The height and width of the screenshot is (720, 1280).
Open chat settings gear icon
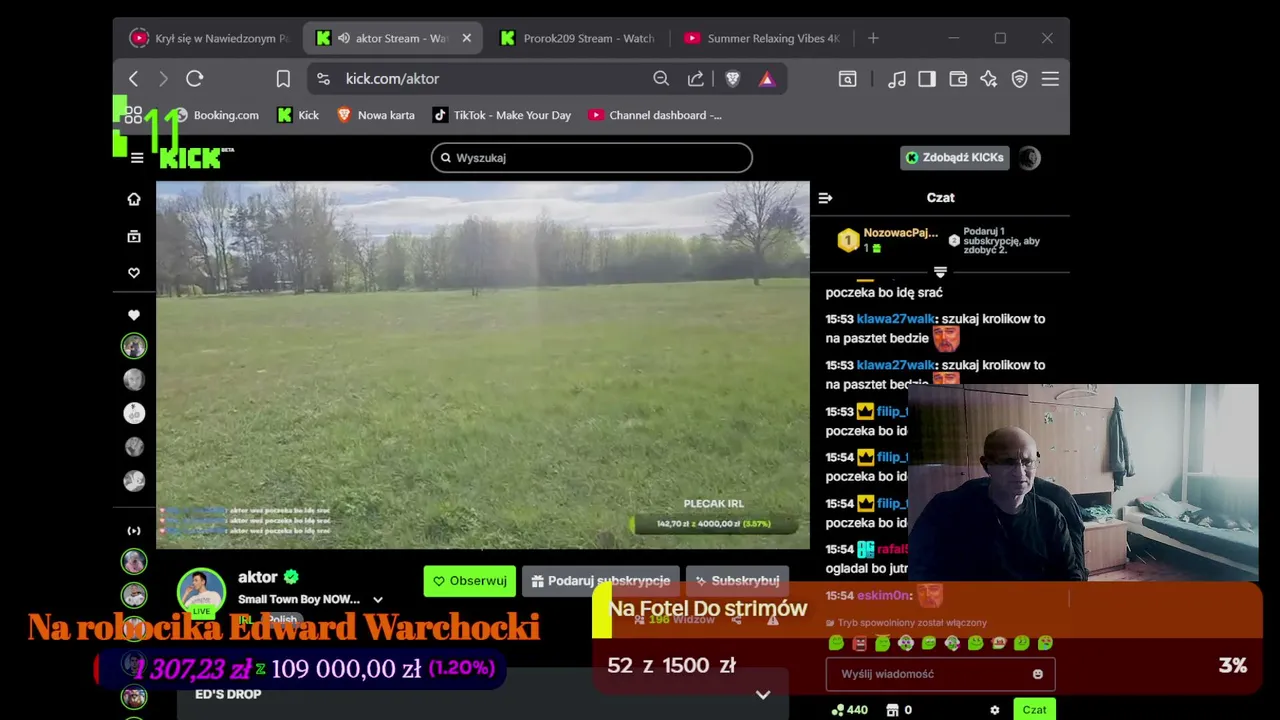click(994, 710)
